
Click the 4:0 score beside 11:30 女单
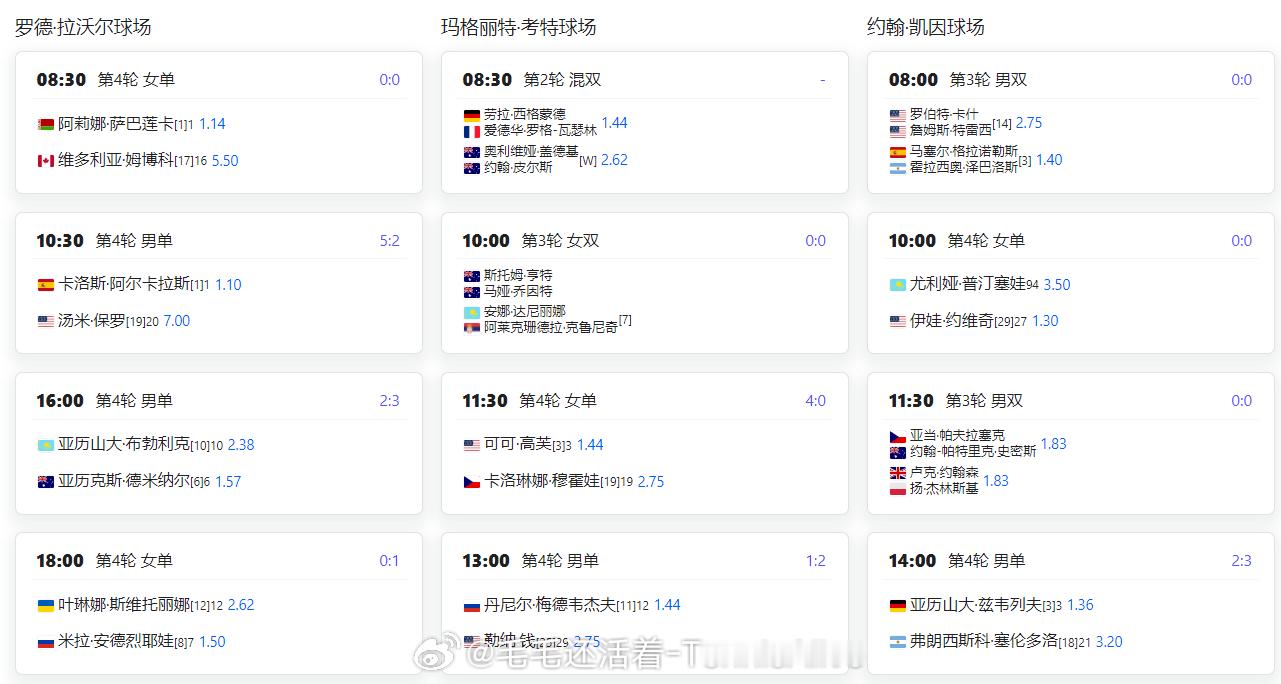(x=815, y=400)
